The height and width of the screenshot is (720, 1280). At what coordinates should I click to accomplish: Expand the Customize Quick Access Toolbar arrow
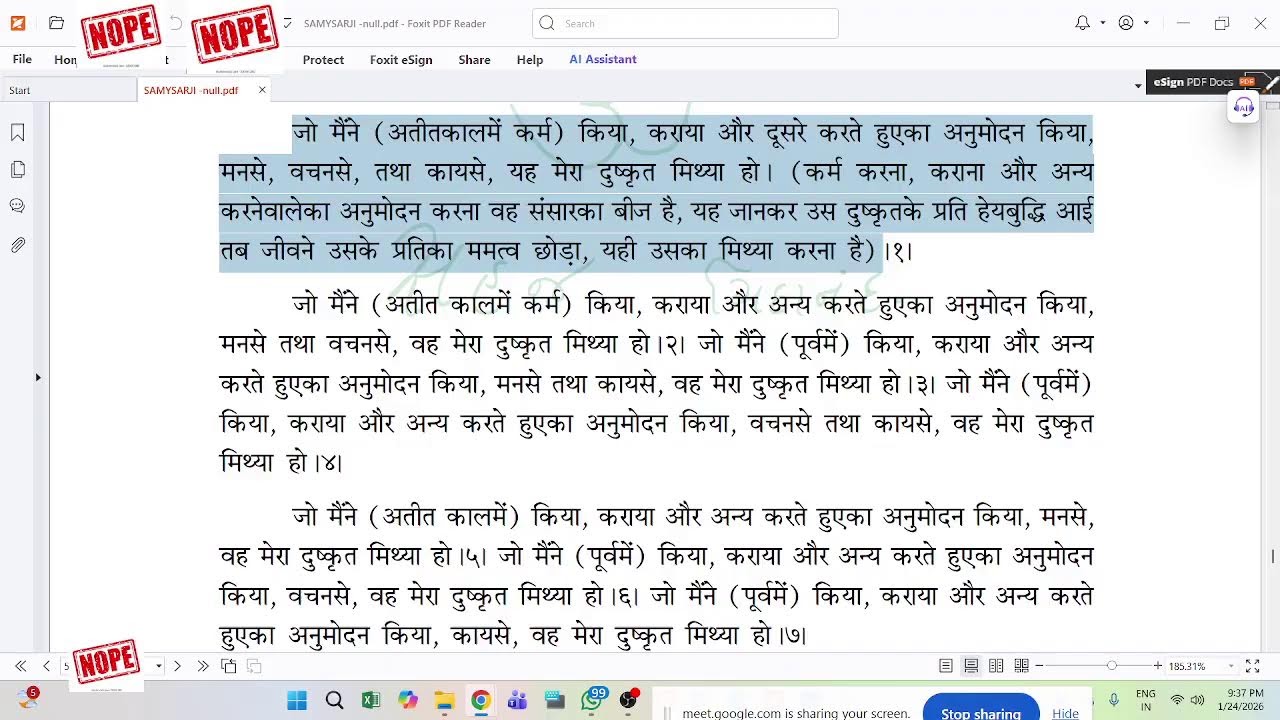[x=288, y=23]
